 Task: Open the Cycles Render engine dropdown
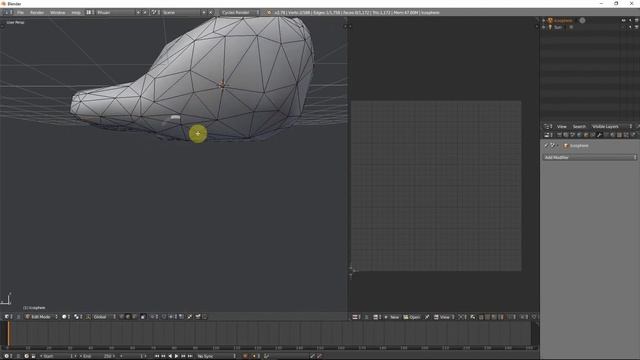[x=239, y=12]
